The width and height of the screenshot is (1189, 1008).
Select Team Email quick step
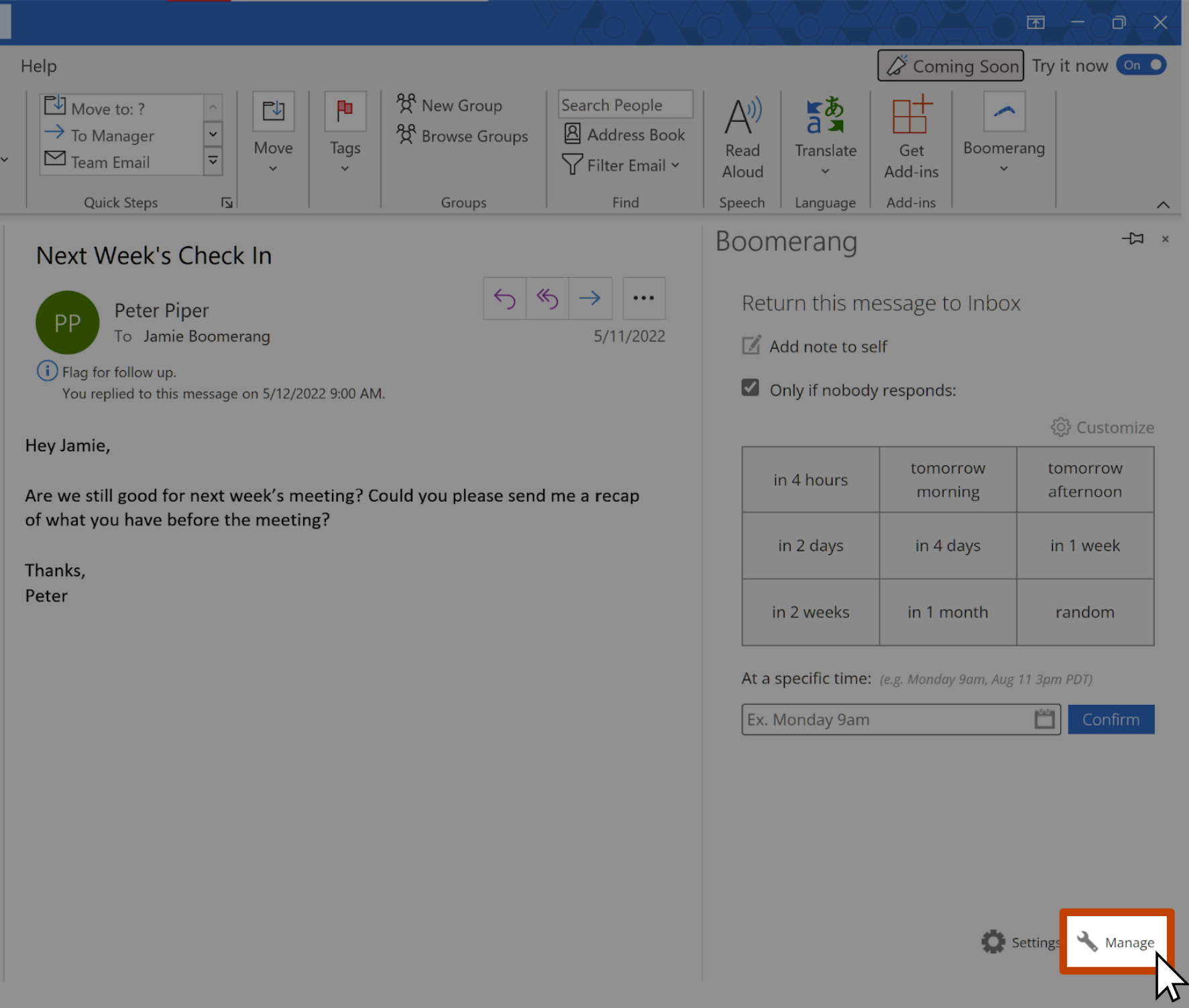pyautogui.click(x=121, y=162)
